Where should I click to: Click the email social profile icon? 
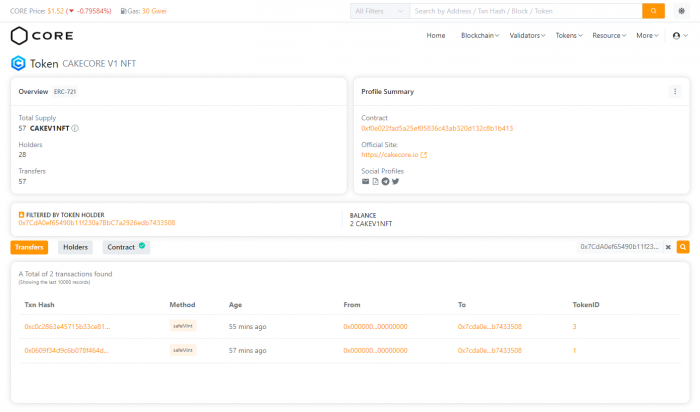click(x=365, y=181)
